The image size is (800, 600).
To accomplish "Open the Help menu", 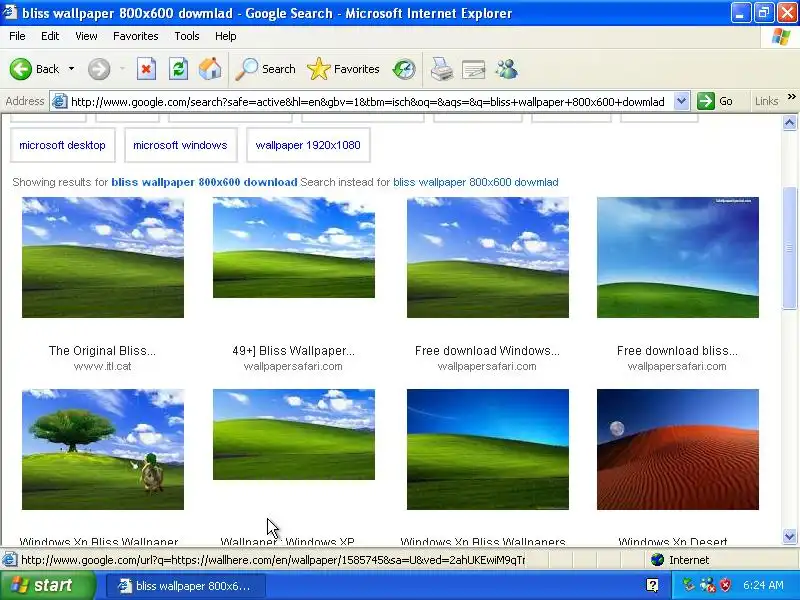I will tap(226, 36).
